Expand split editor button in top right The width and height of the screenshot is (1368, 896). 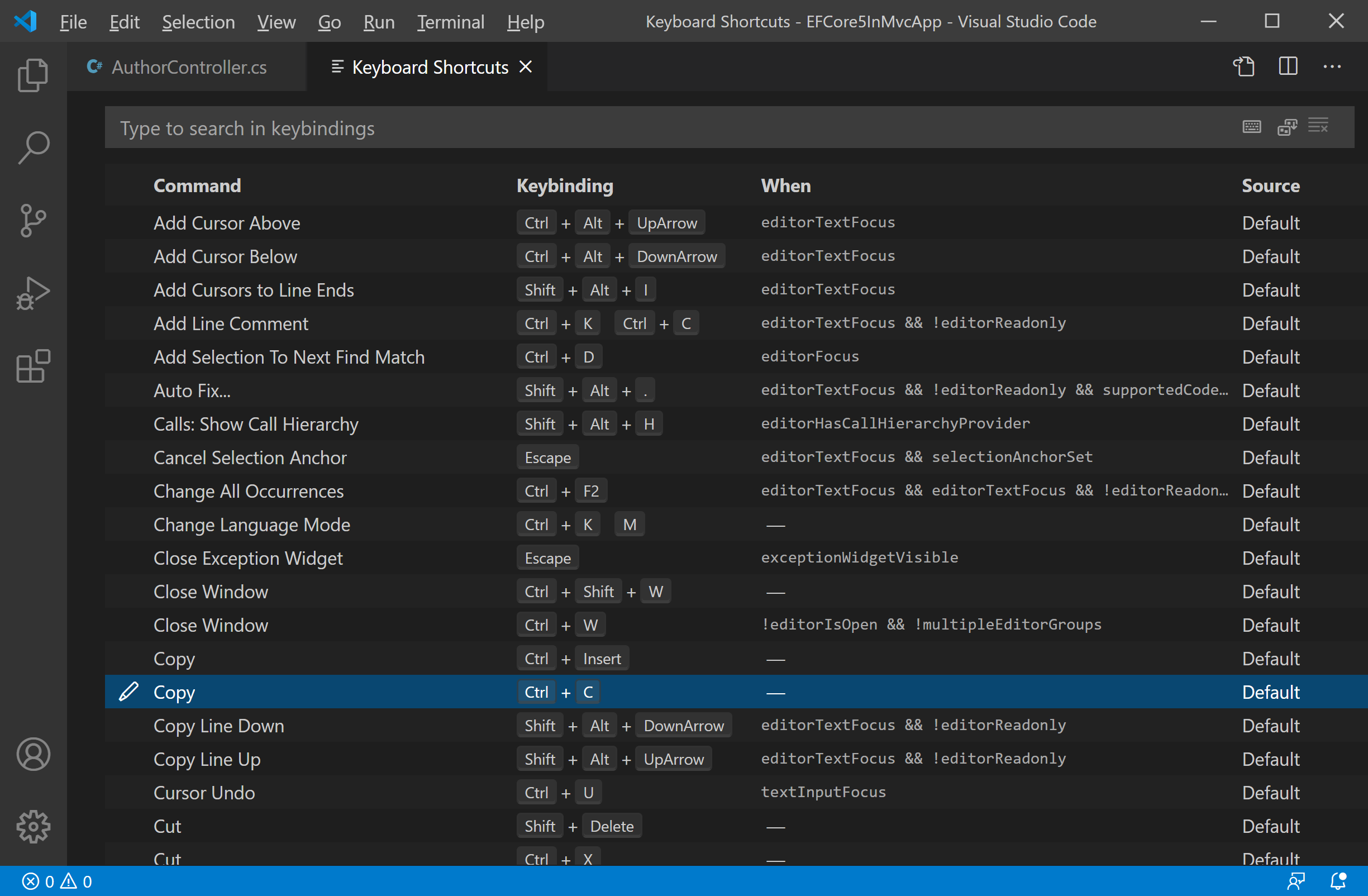click(1287, 67)
